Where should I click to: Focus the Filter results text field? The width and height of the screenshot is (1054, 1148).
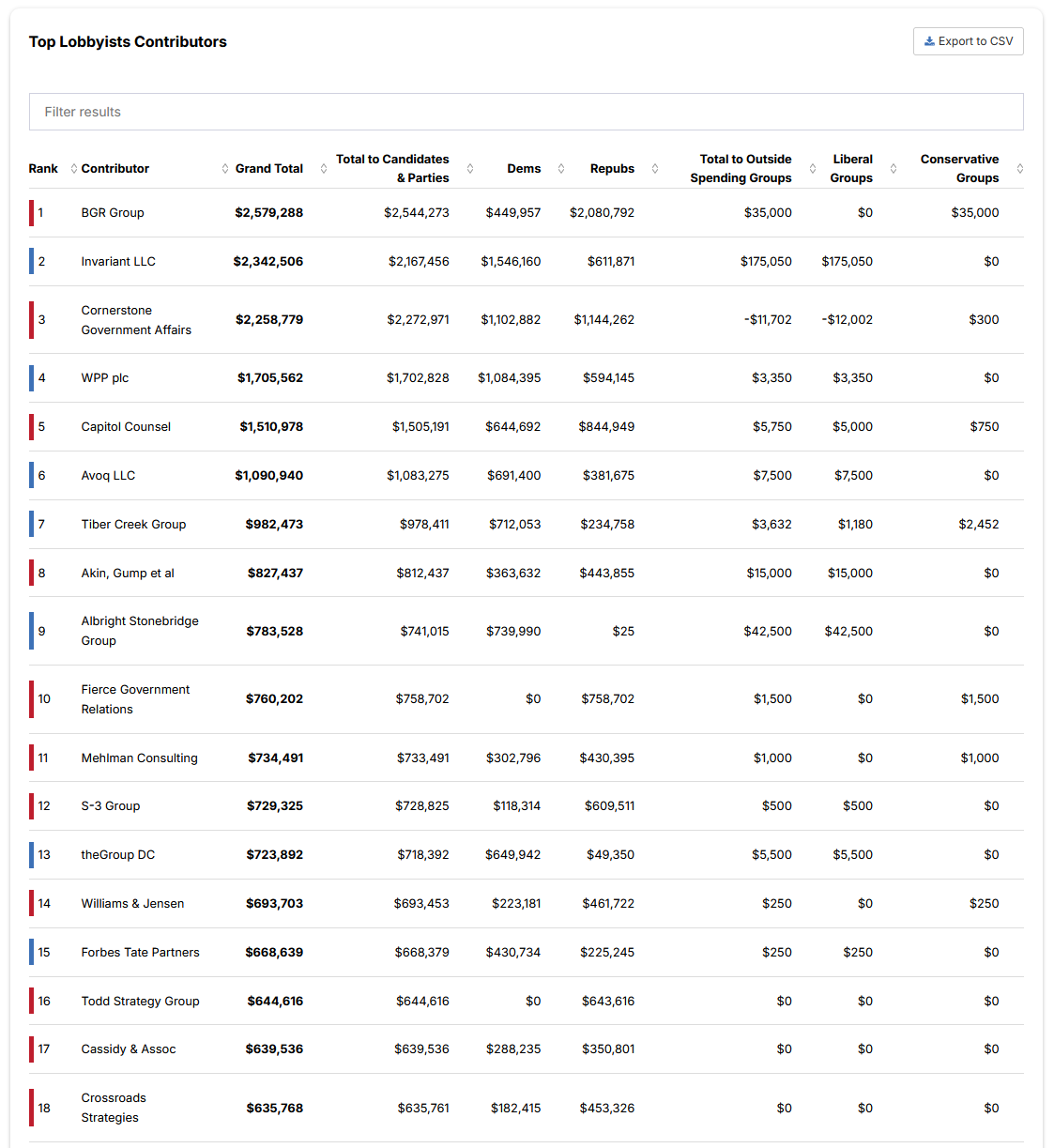[x=527, y=112]
